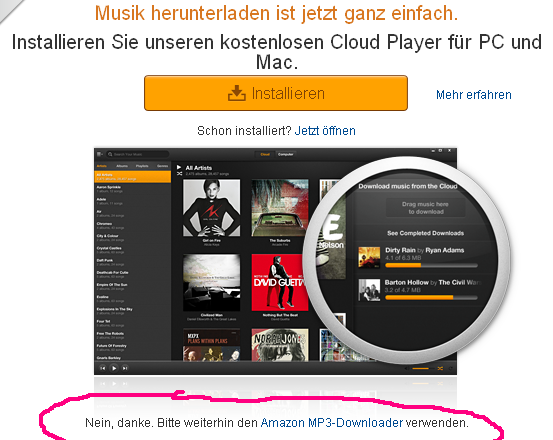
Task: Select the Computer toggle at top
Action: pyautogui.click(x=286, y=154)
